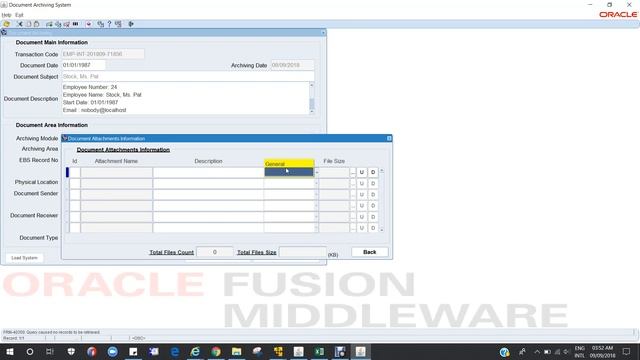Click the U button in second attachment row

tap(362, 184)
